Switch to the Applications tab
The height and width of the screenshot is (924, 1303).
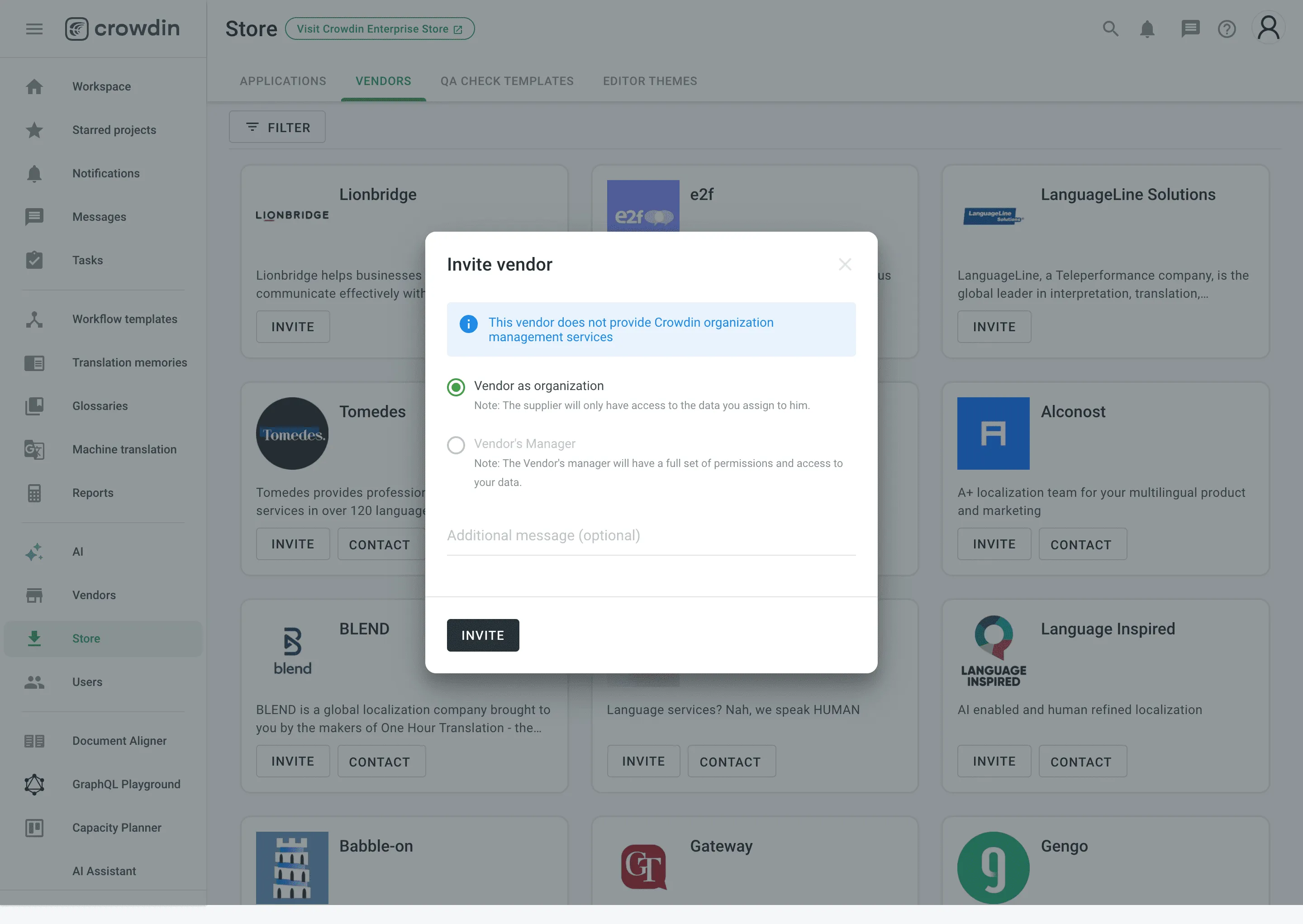283,81
